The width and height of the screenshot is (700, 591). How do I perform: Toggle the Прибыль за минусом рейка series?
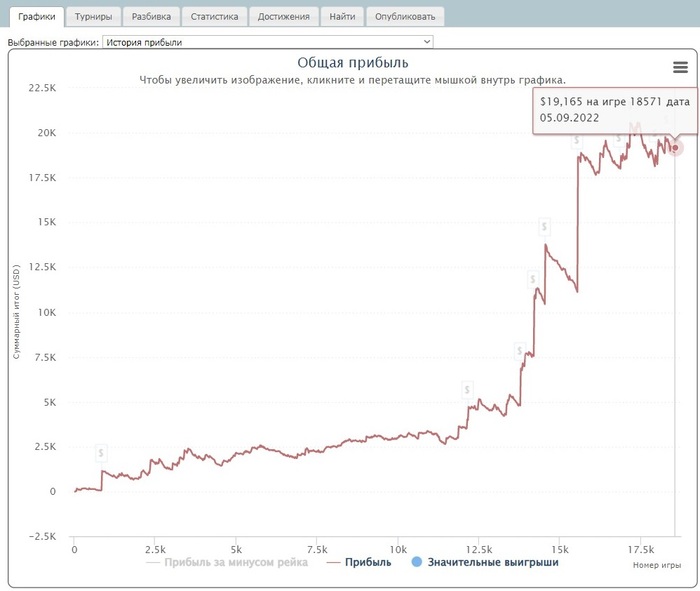click(x=227, y=562)
